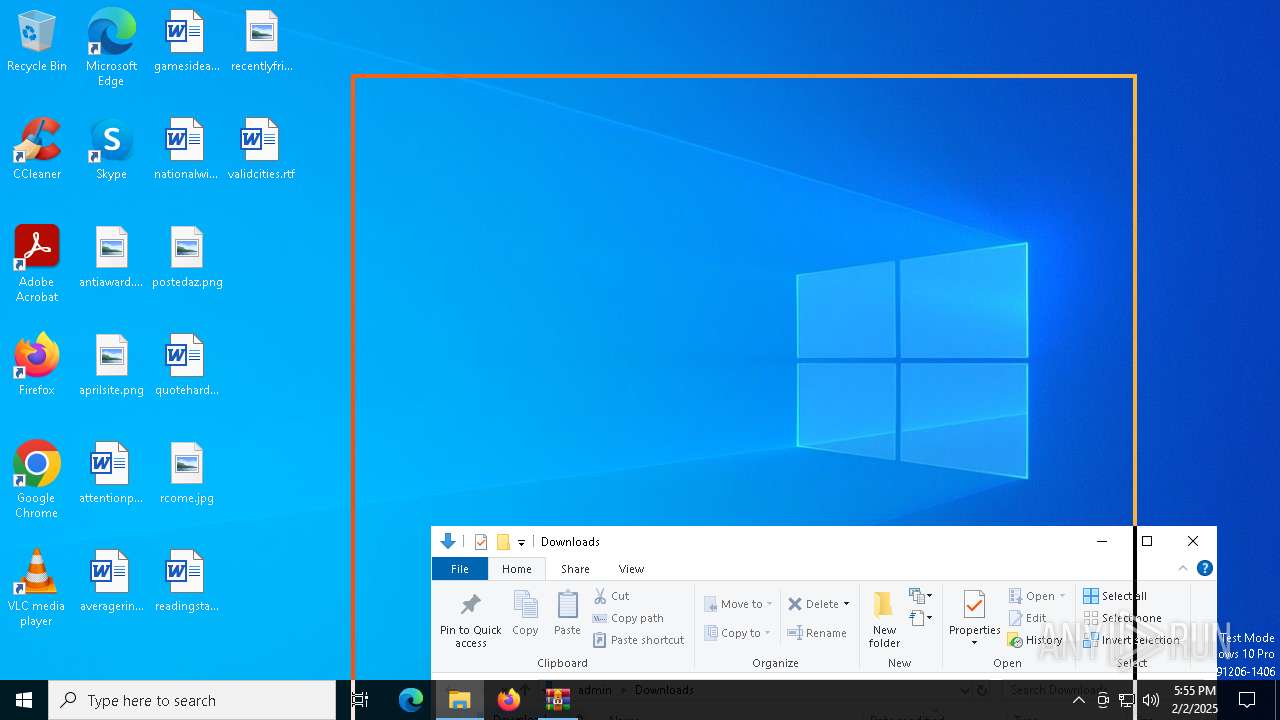Screen dimensions: 1280x720
Task: Open volume control in system tray
Action: click(x=1151, y=700)
